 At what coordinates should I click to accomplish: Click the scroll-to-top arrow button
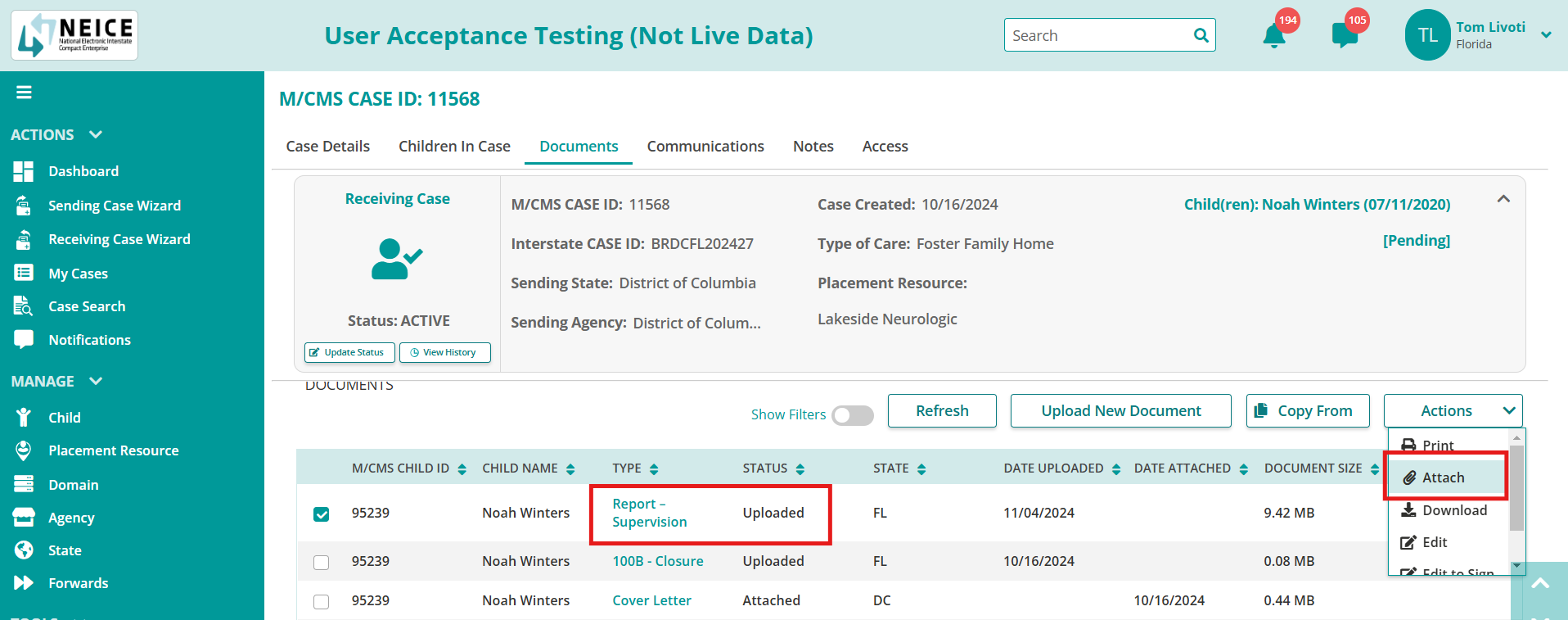pos(1539,583)
